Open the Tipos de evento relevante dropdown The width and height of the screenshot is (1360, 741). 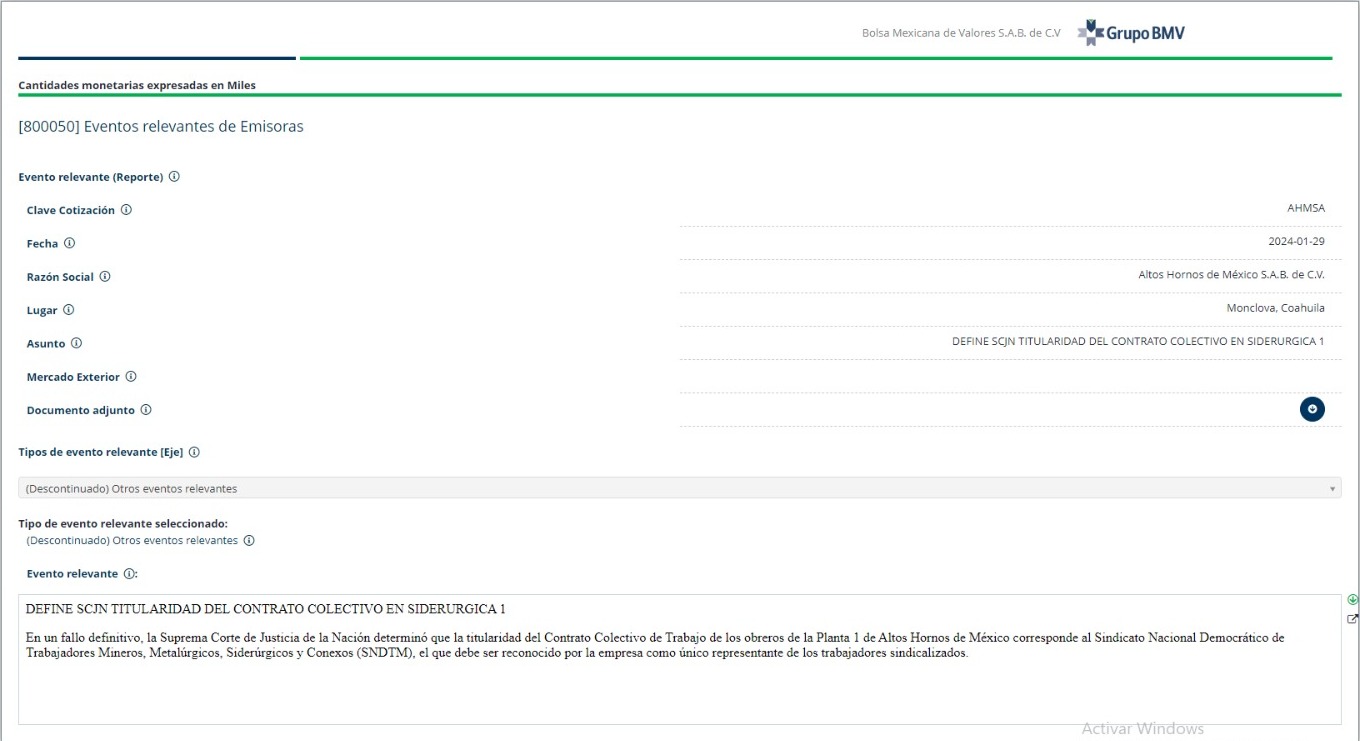679,488
